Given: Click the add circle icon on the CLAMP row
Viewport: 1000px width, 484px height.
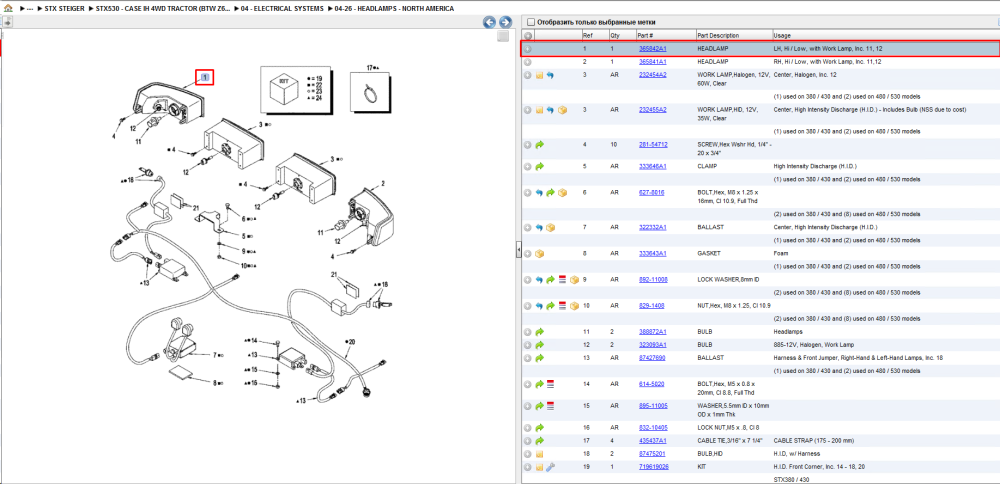Looking at the screenshot, I should (x=528, y=166).
